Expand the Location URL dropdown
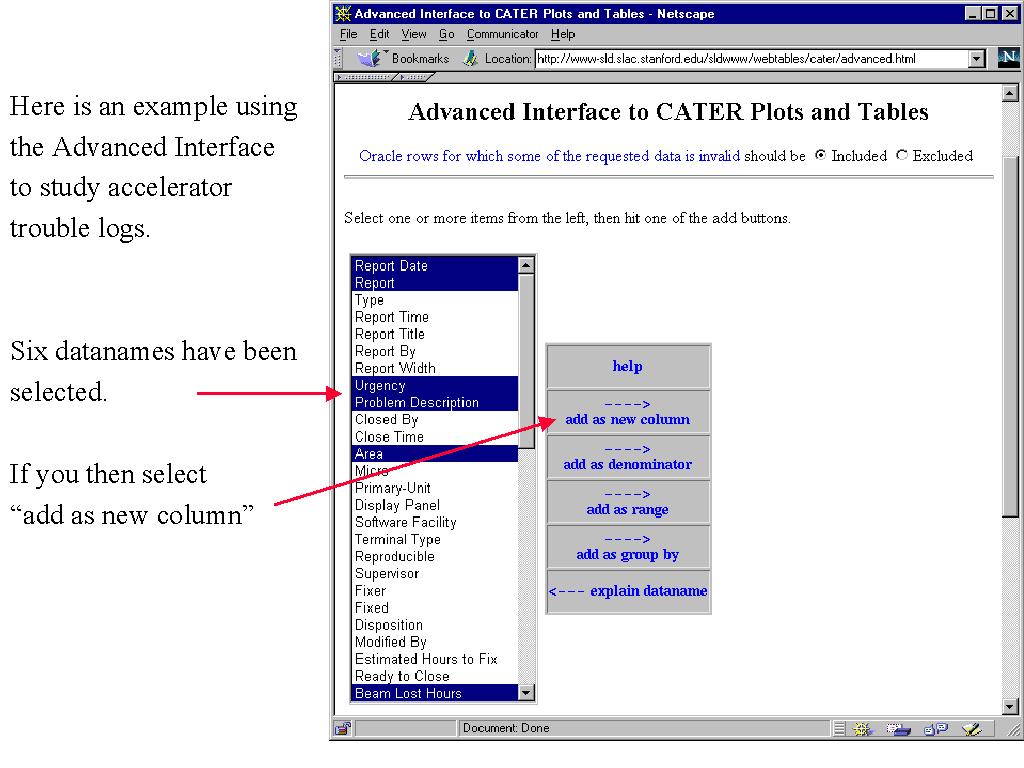 (977, 59)
